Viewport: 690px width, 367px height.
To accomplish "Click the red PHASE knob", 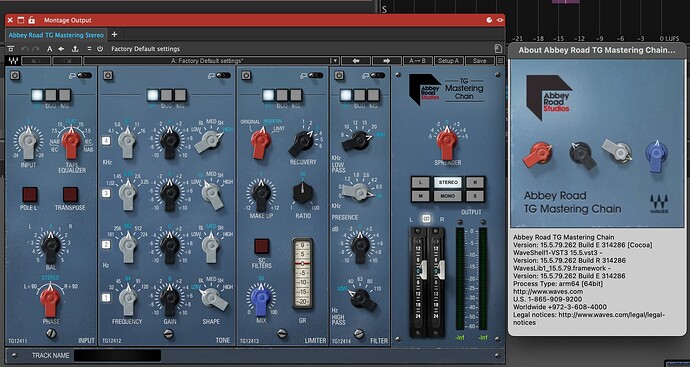I will coord(50,299).
